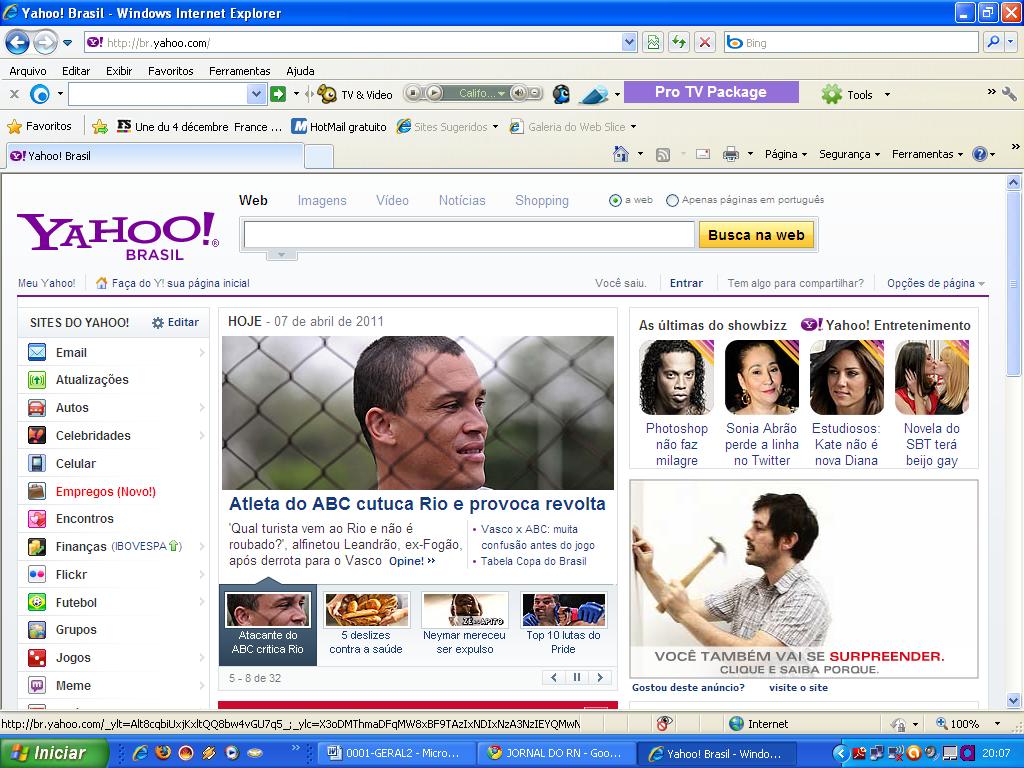Switch to JORNAL DO RN Chrome taskbar window
The height and width of the screenshot is (768, 1024).
555,753
